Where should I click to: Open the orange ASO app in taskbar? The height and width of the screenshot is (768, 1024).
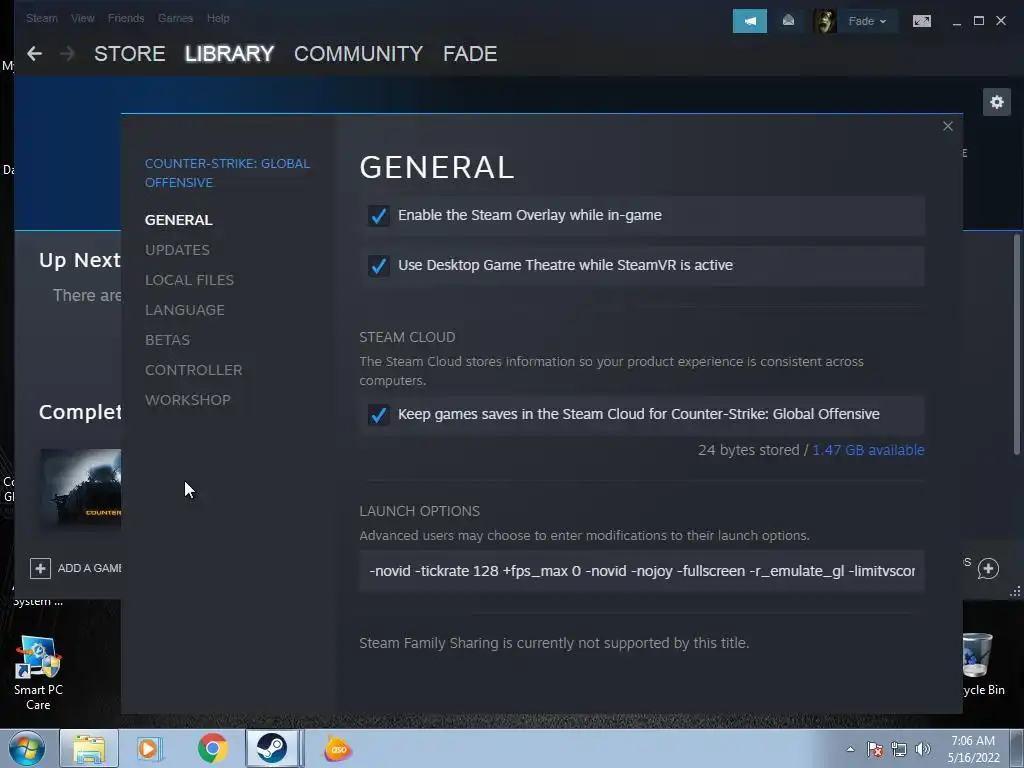point(338,748)
